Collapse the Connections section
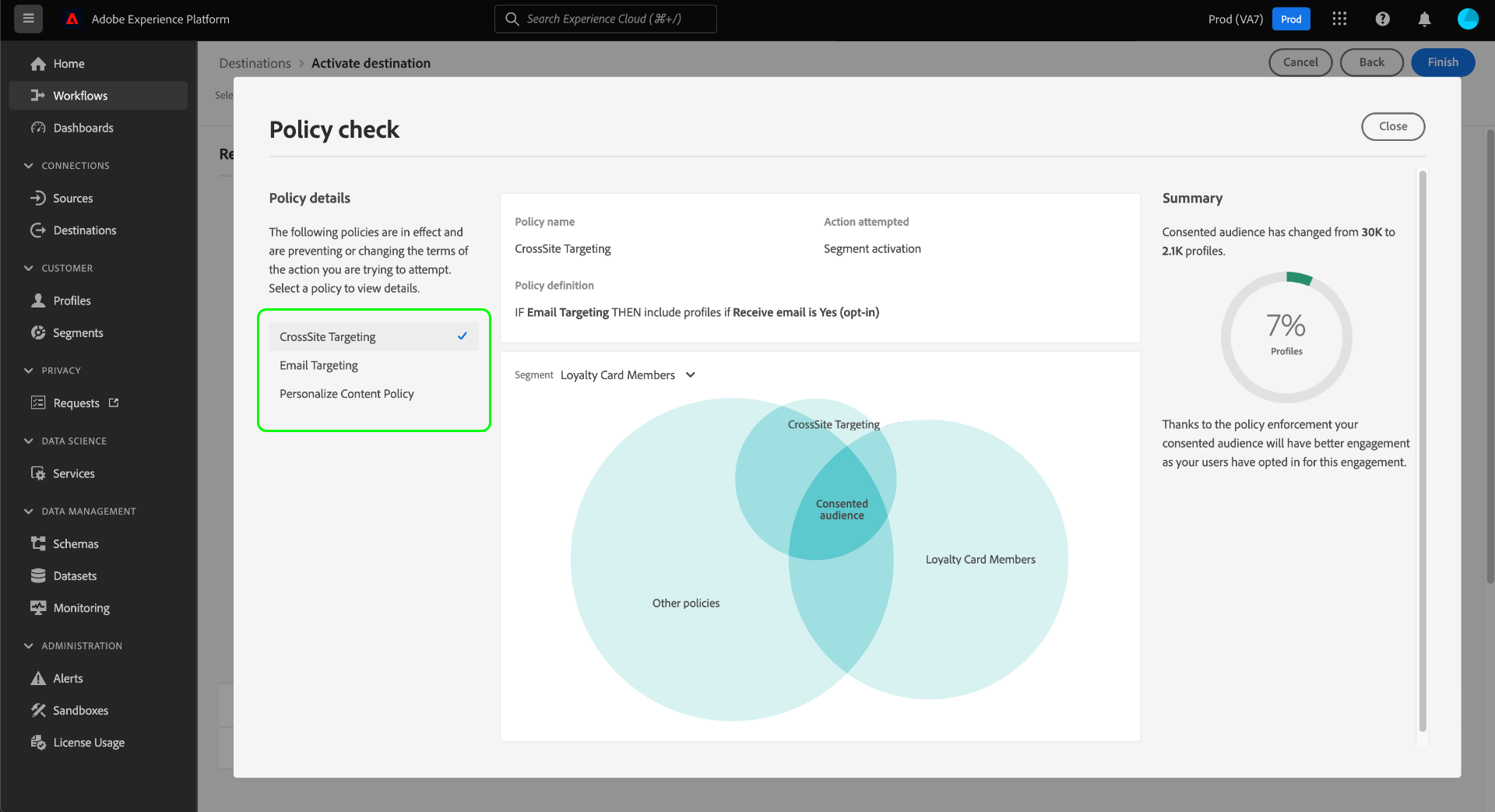 29,166
